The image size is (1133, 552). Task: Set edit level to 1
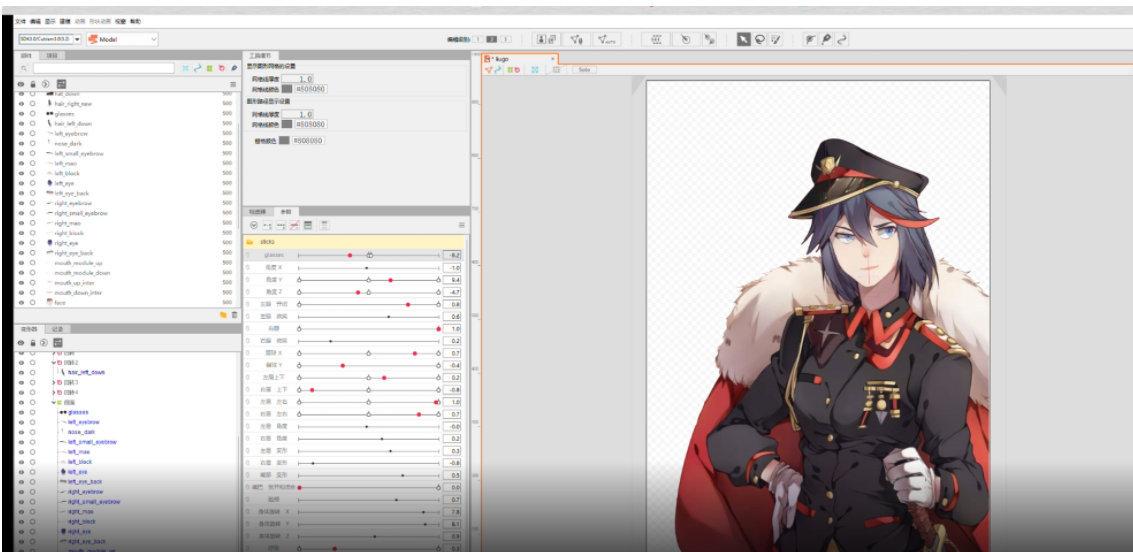478,39
